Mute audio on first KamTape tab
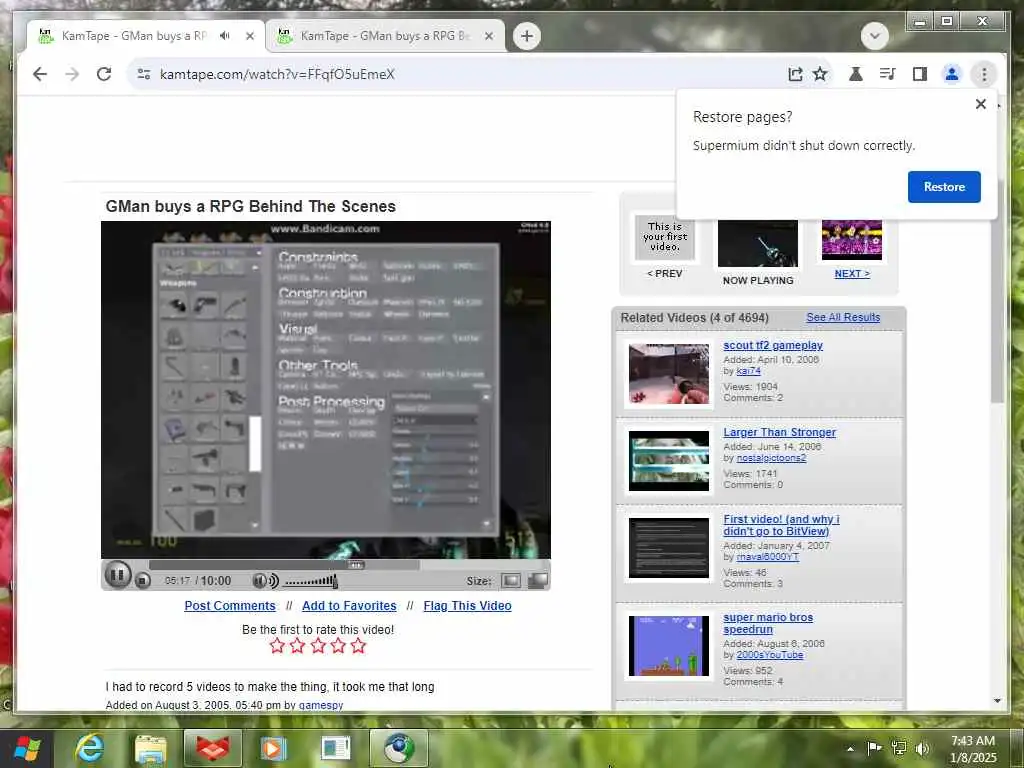Screen dimensions: 1024x768 tap(225, 36)
